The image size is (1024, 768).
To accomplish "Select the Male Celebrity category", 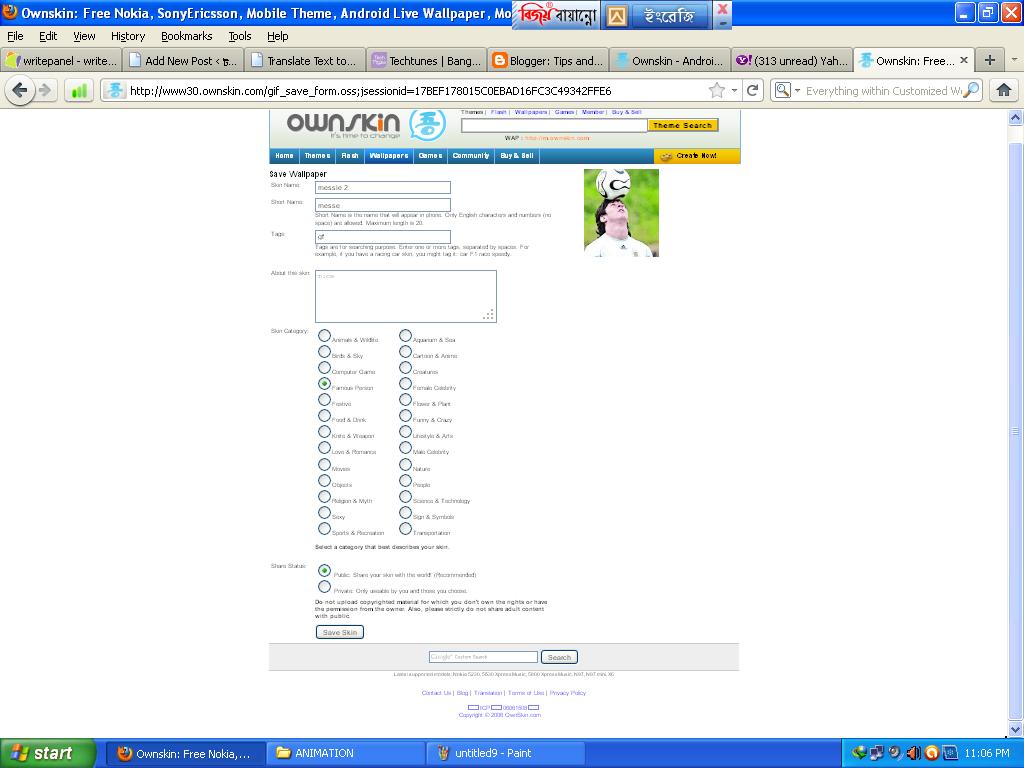I will [405, 448].
